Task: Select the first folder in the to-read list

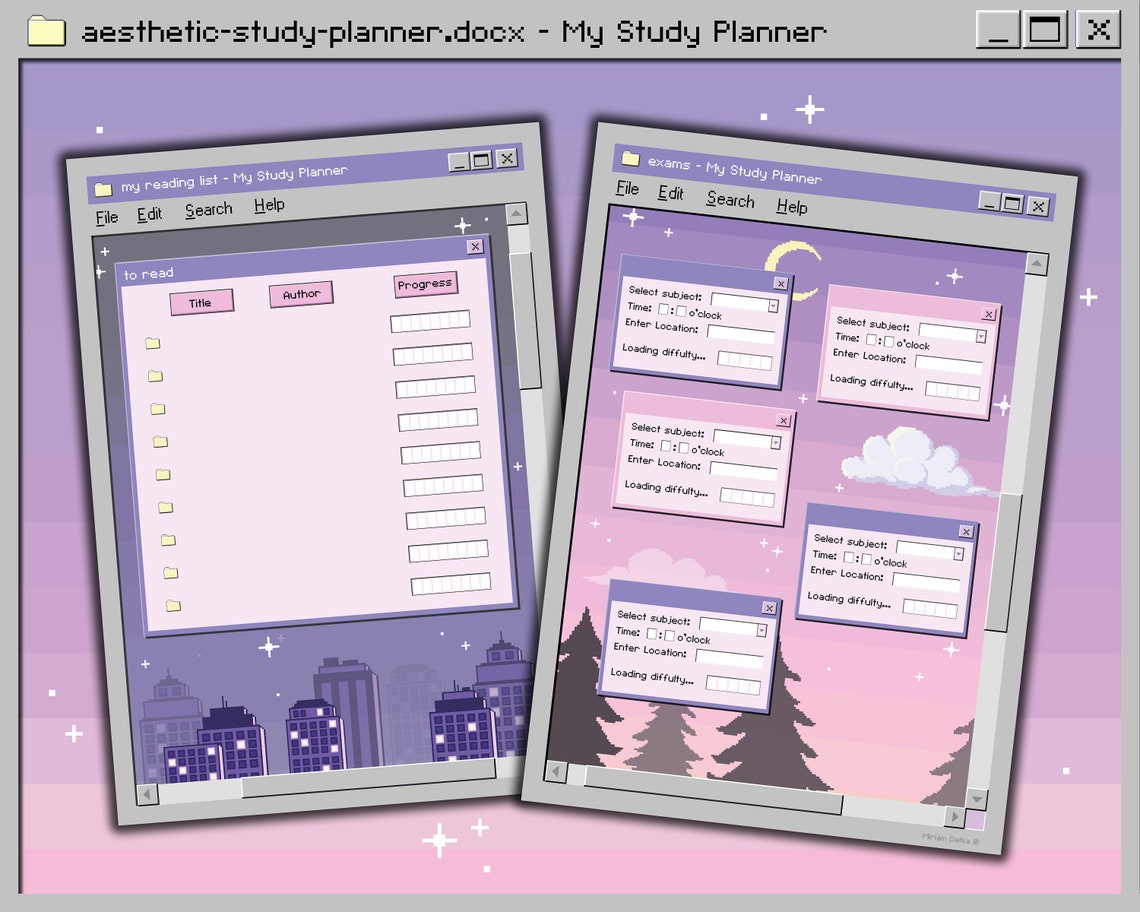Action: pos(152,343)
